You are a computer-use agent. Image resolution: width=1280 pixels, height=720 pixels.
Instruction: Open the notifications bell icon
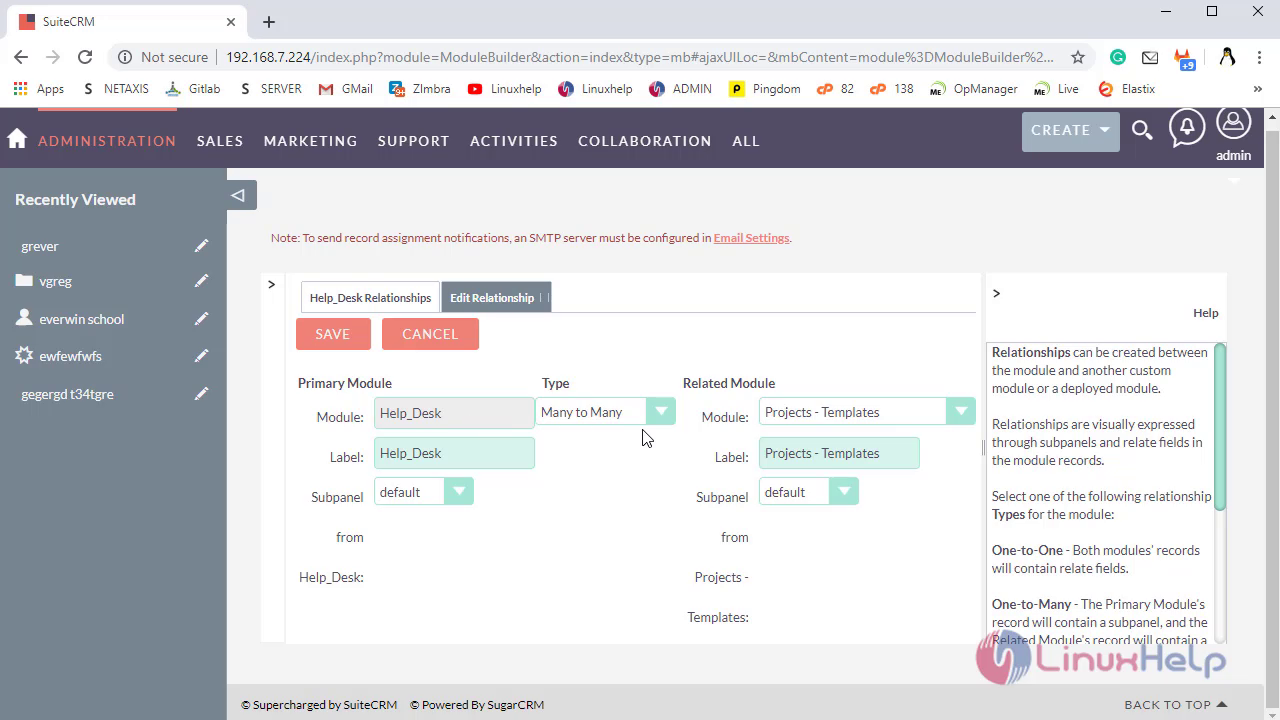1187,127
